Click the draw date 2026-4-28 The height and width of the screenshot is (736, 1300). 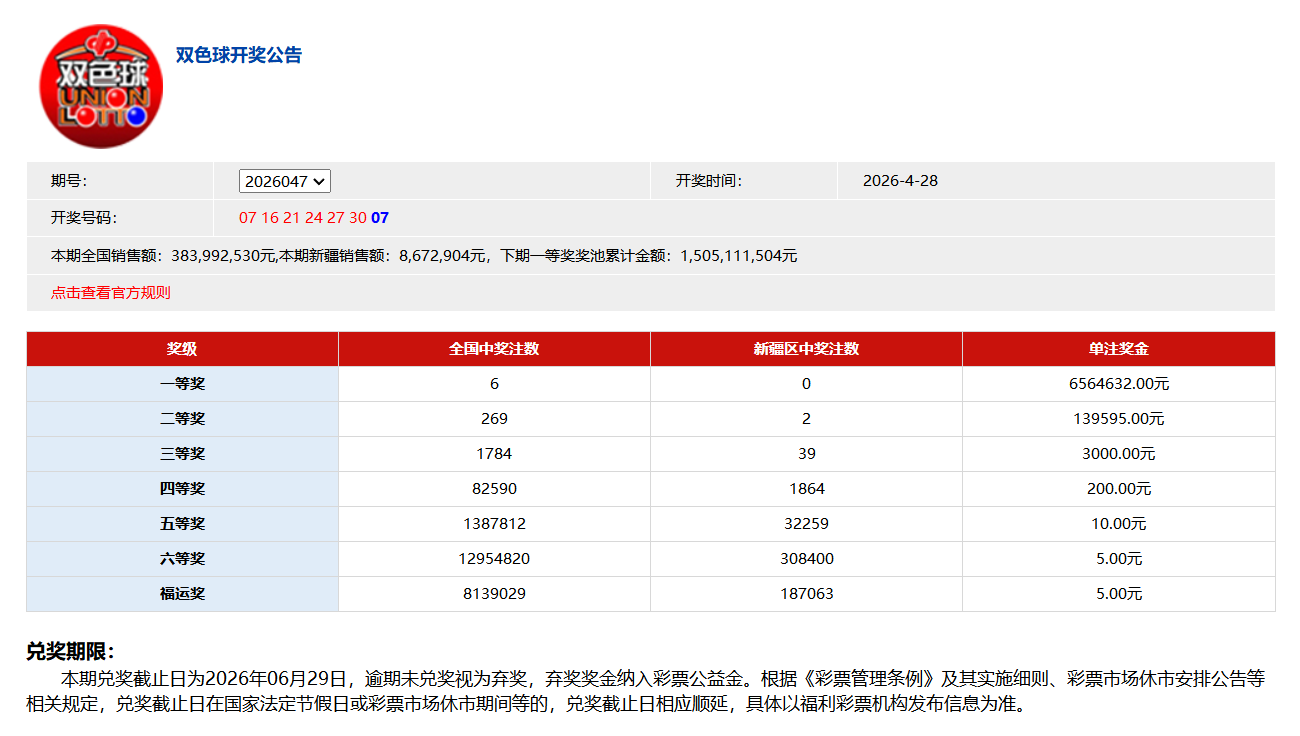point(900,181)
